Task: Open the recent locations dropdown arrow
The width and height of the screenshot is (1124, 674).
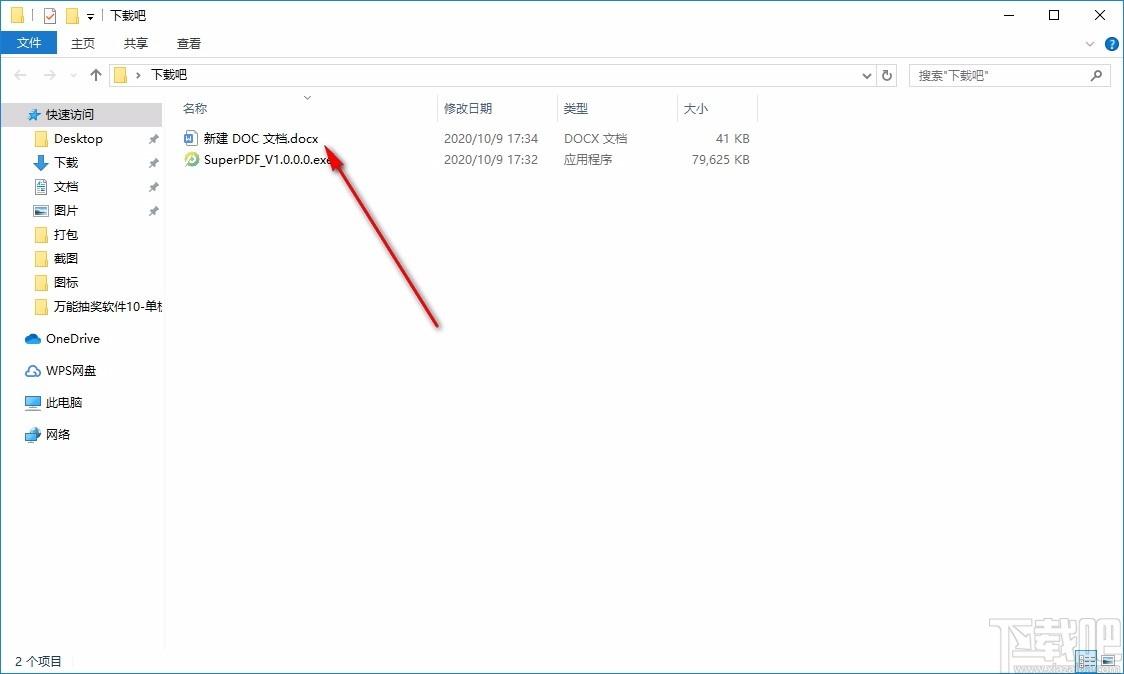Action: [x=73, y=75]
